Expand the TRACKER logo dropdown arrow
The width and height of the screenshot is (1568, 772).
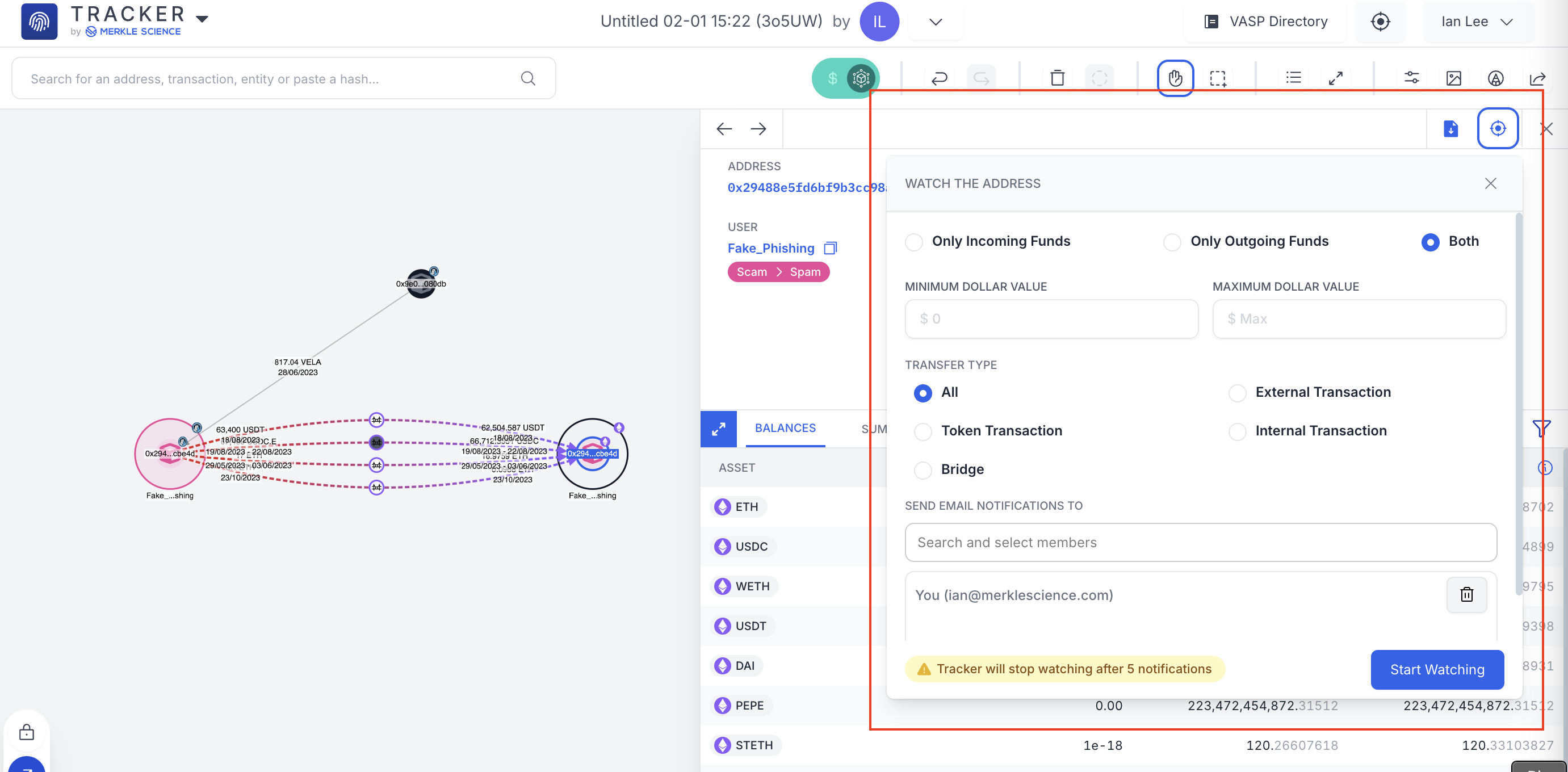click(203, 18)
